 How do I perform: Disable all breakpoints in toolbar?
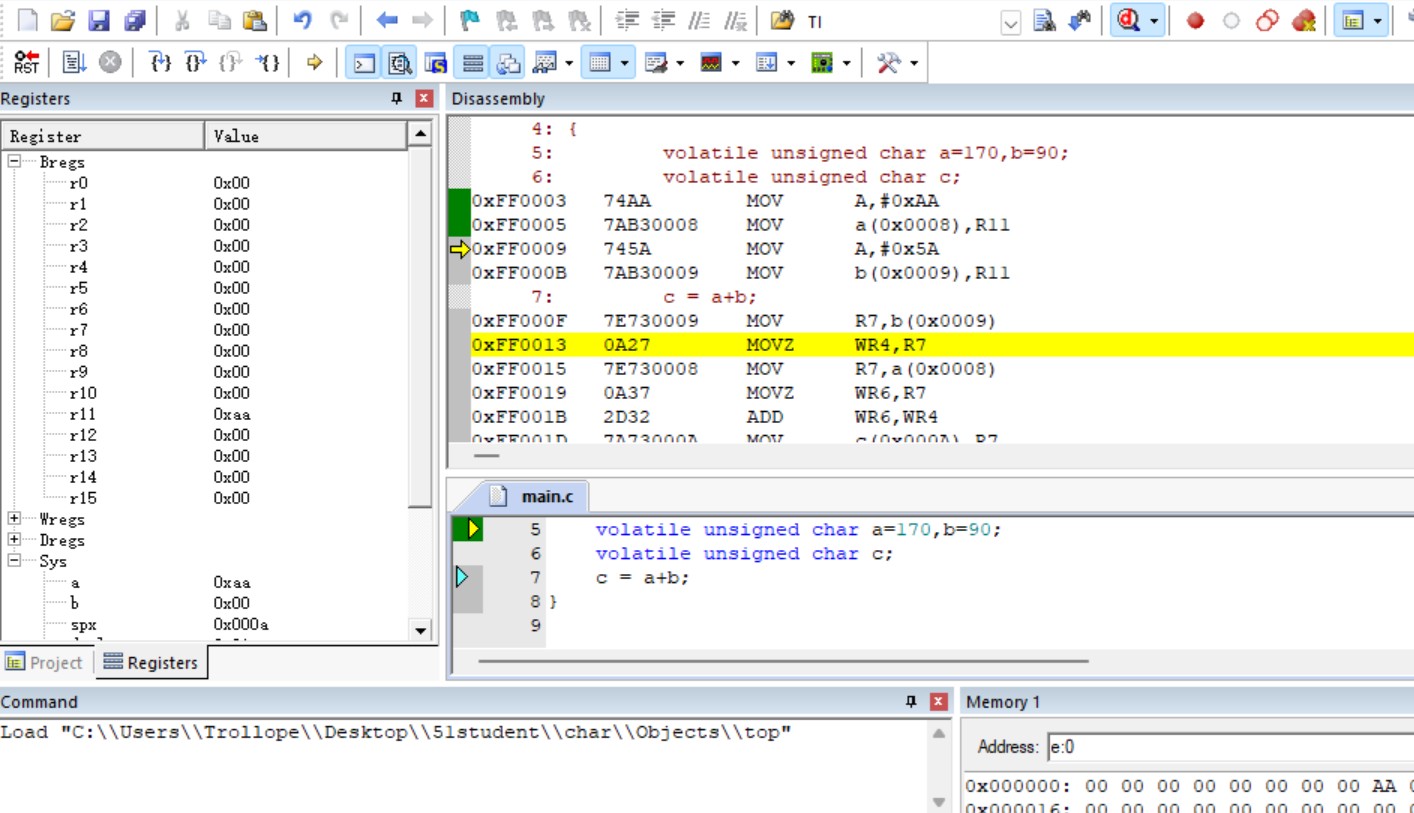click(1267, 20)
